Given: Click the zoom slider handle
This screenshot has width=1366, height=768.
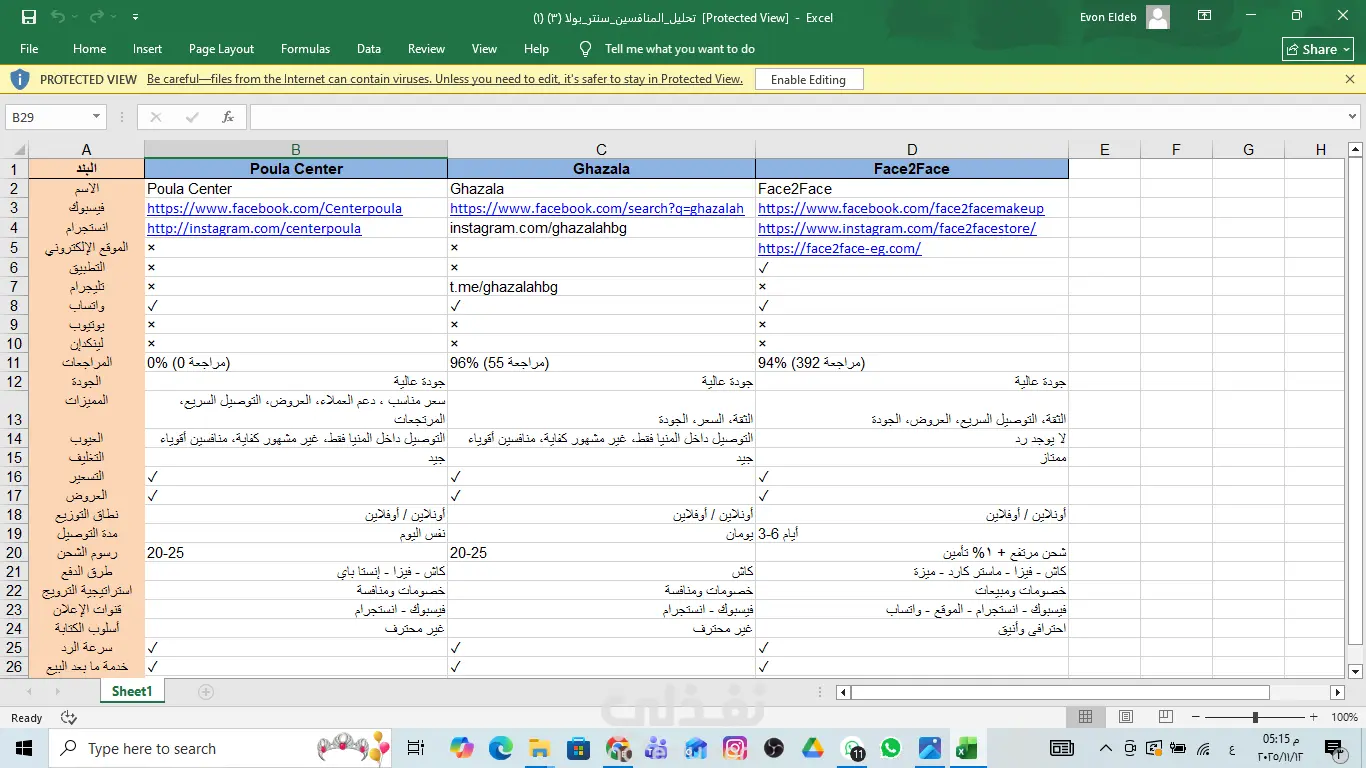Looking at the screenshot, I should pos(1255,717).
